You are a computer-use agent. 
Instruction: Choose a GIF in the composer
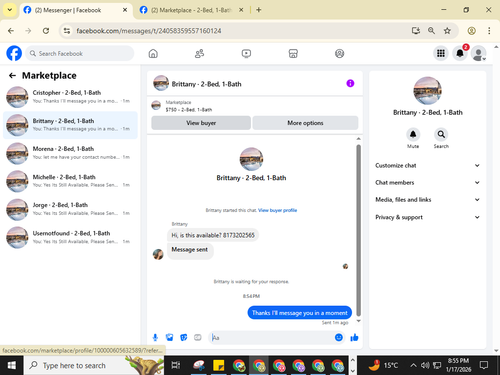(x=198, y=338)
